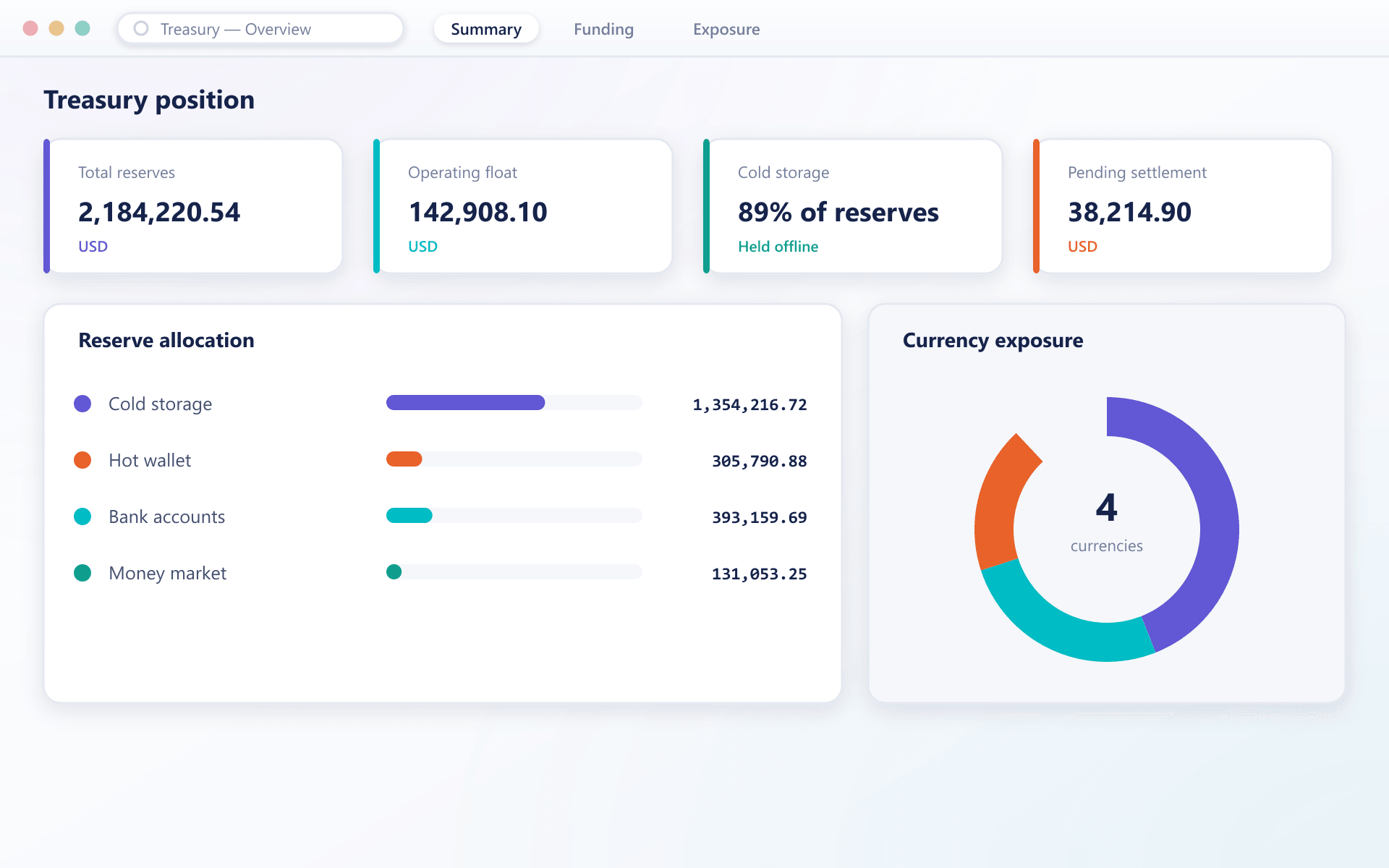The height and width of the screenshot is (868, 1389).
Task: Open the Funding tab
Action: pos(603,29)
